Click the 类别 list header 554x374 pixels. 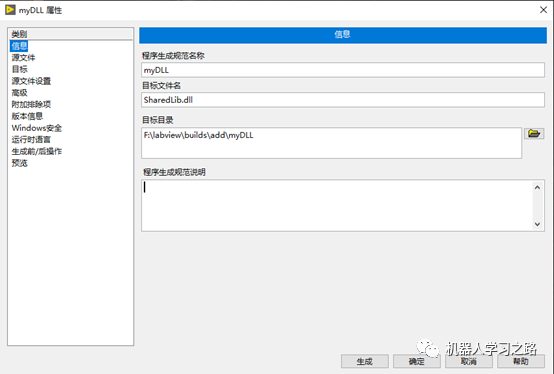[x=71, y=34]
